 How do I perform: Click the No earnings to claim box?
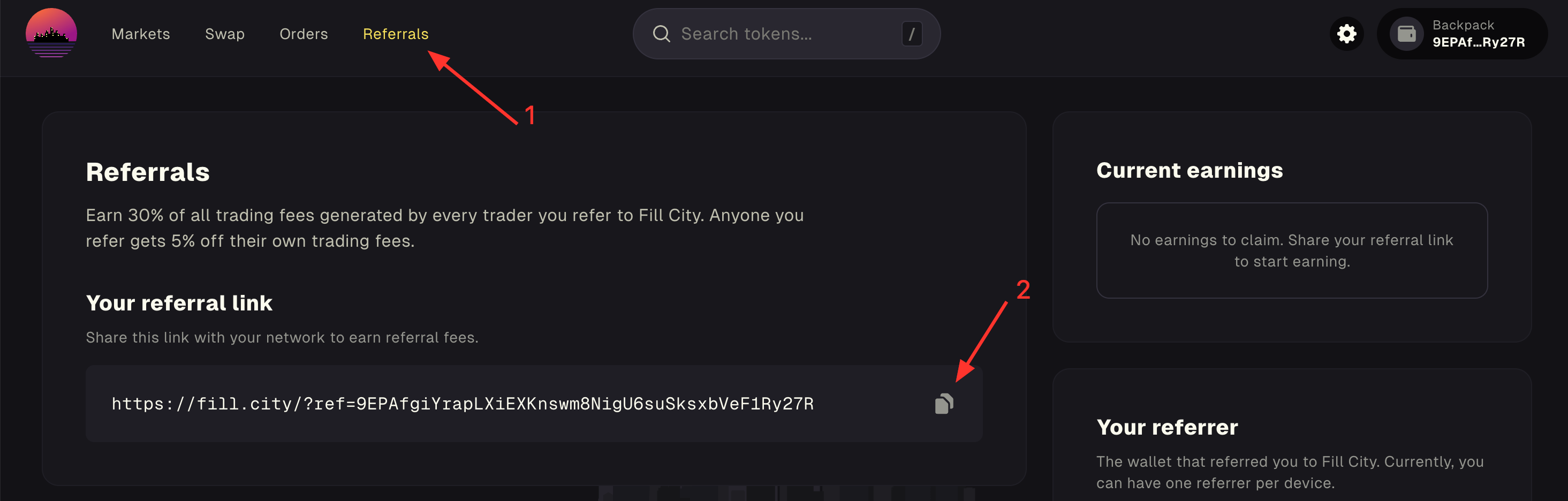pos(1292,250)
